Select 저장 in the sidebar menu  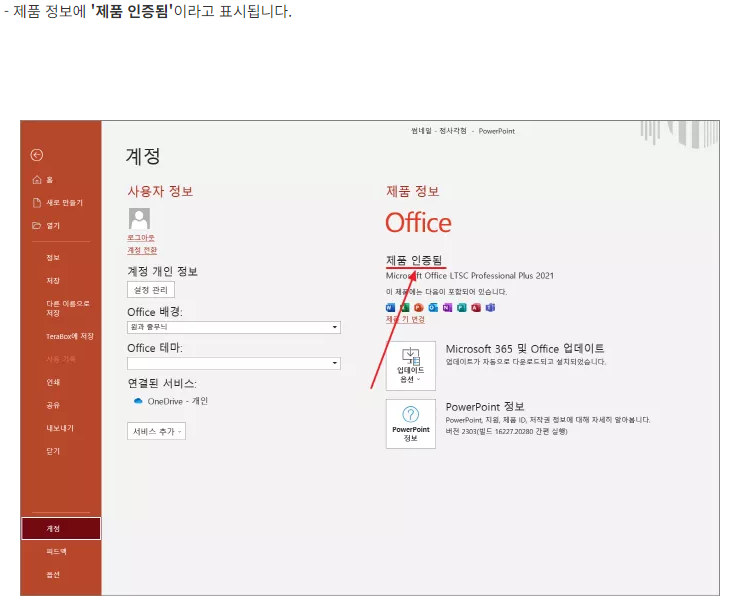(53, 280)
